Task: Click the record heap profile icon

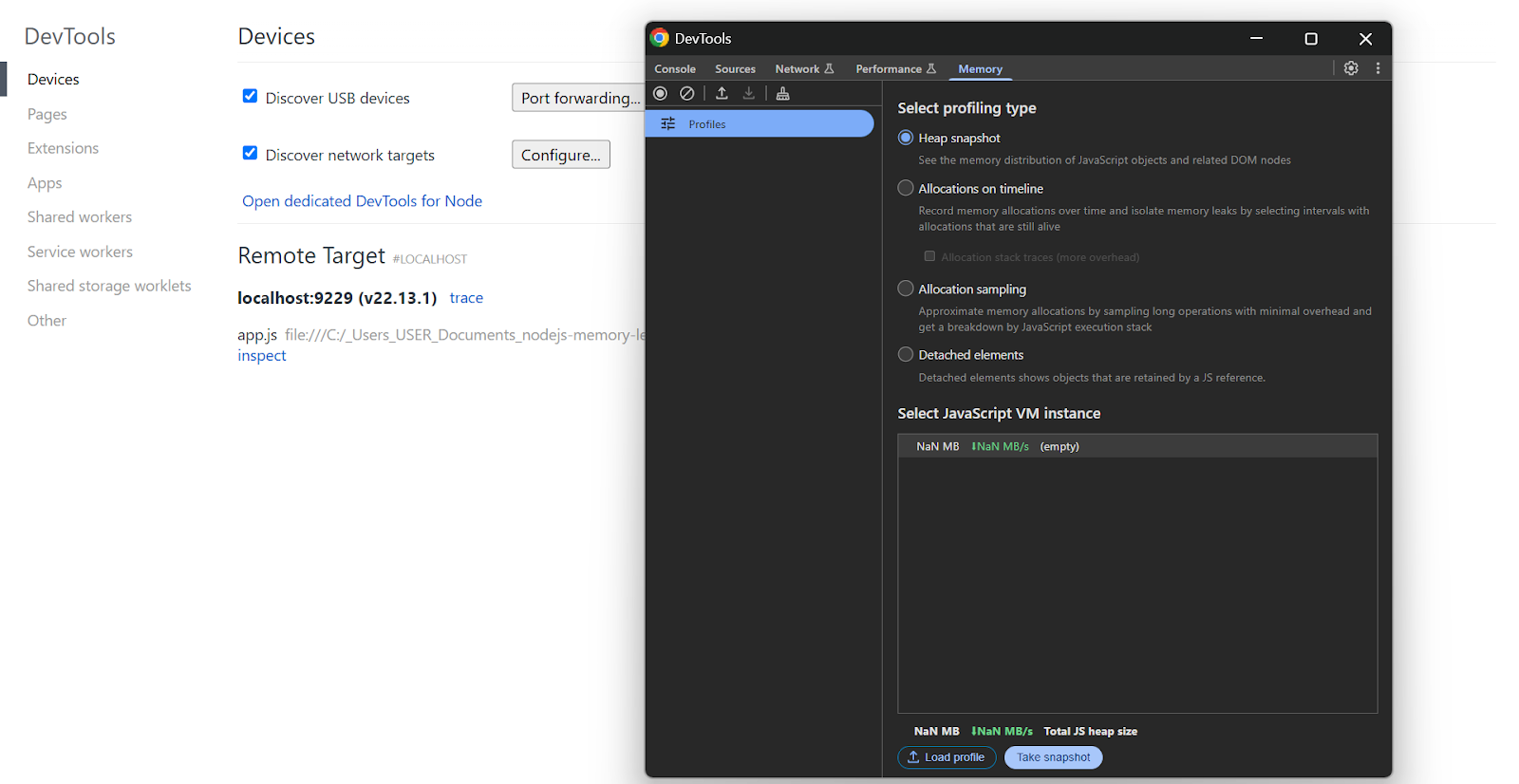Action: (661, 93)
